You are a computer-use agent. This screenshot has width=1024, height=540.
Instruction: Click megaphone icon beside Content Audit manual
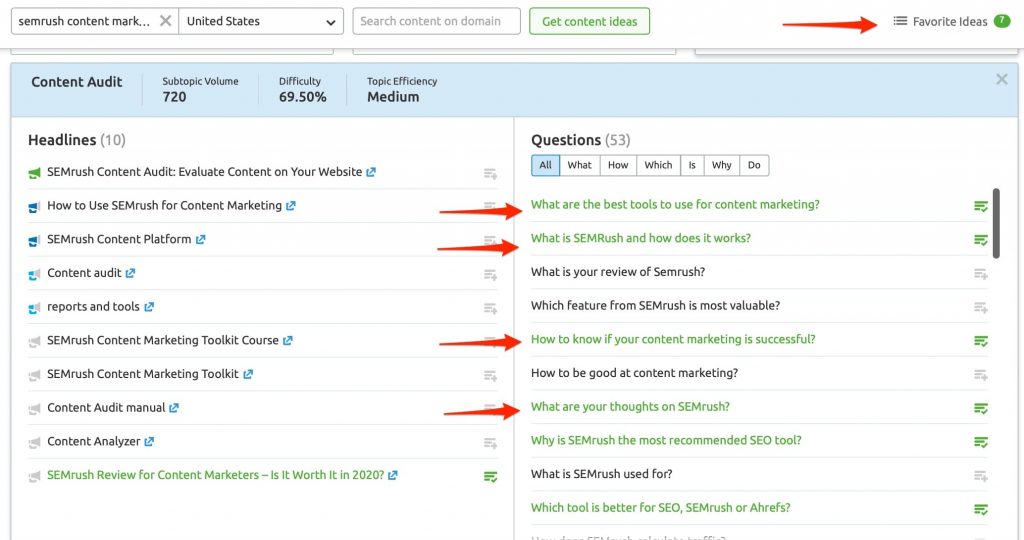(x=35, y=409)
